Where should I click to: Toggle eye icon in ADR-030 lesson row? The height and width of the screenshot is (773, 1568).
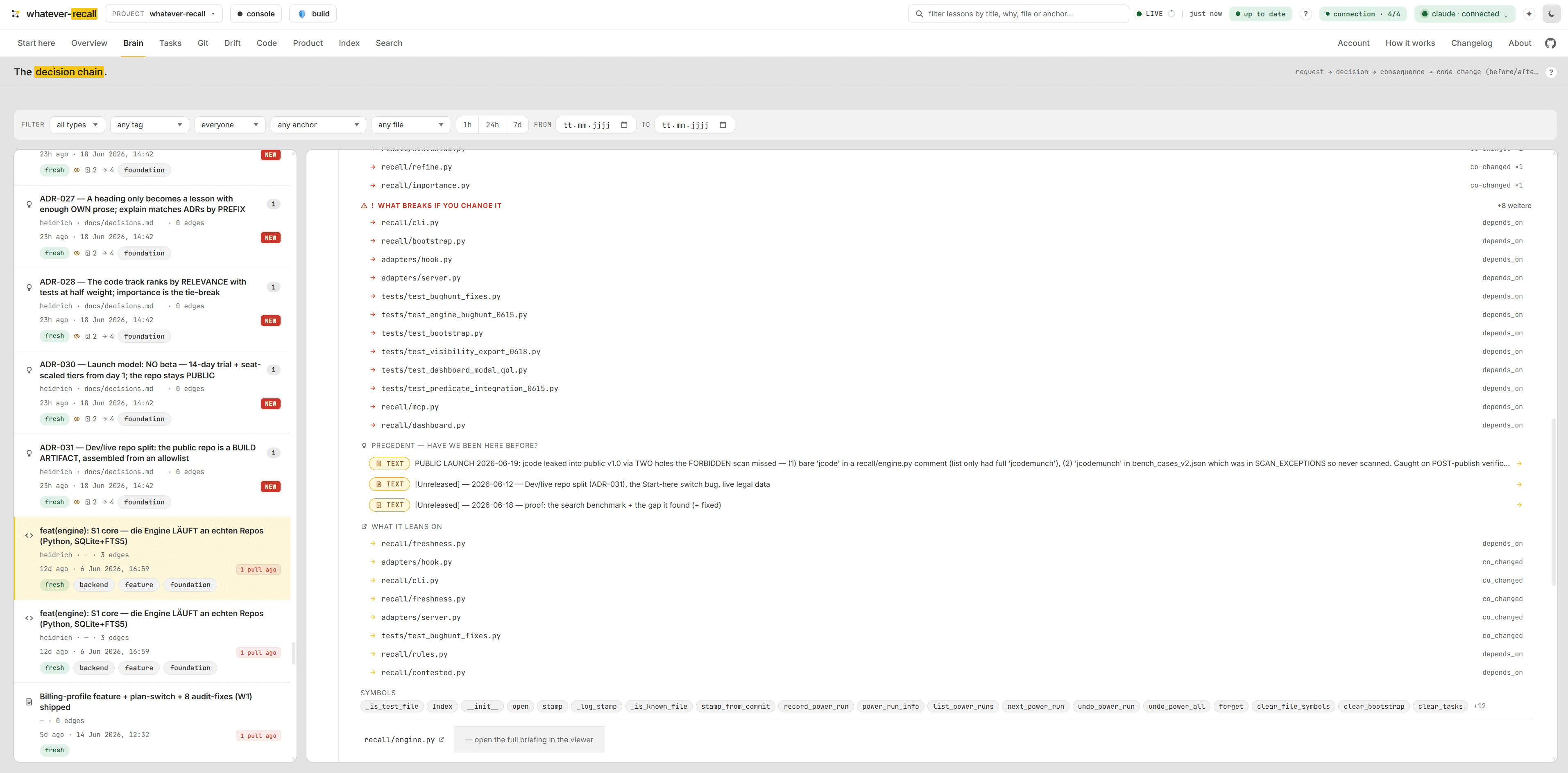(77, 419)
